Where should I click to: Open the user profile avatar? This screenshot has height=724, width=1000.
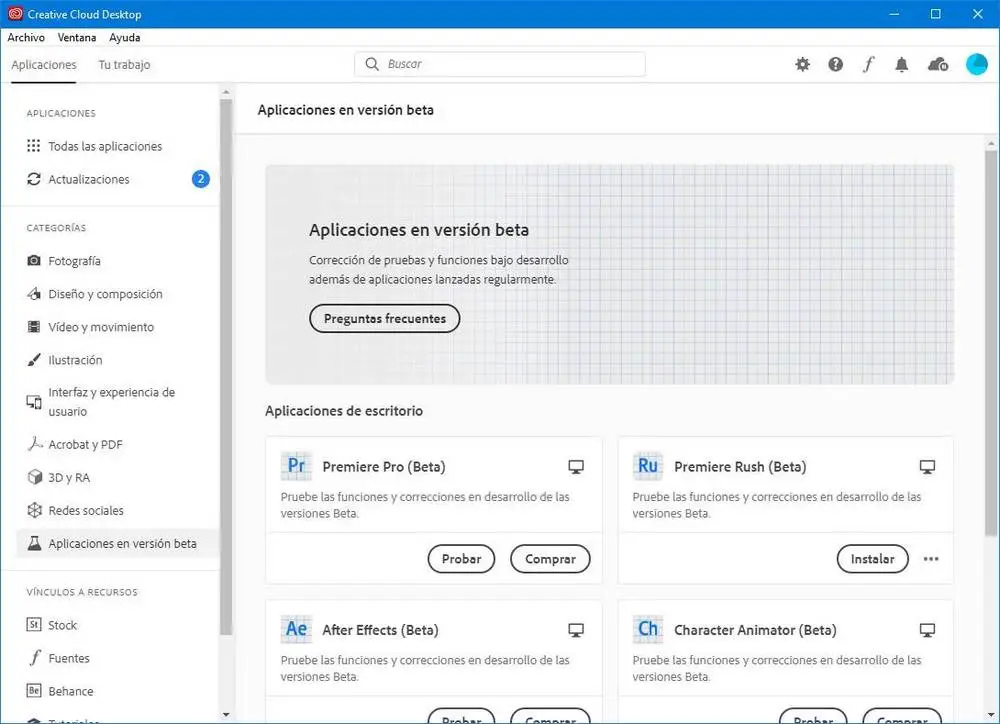pos(976,64)
